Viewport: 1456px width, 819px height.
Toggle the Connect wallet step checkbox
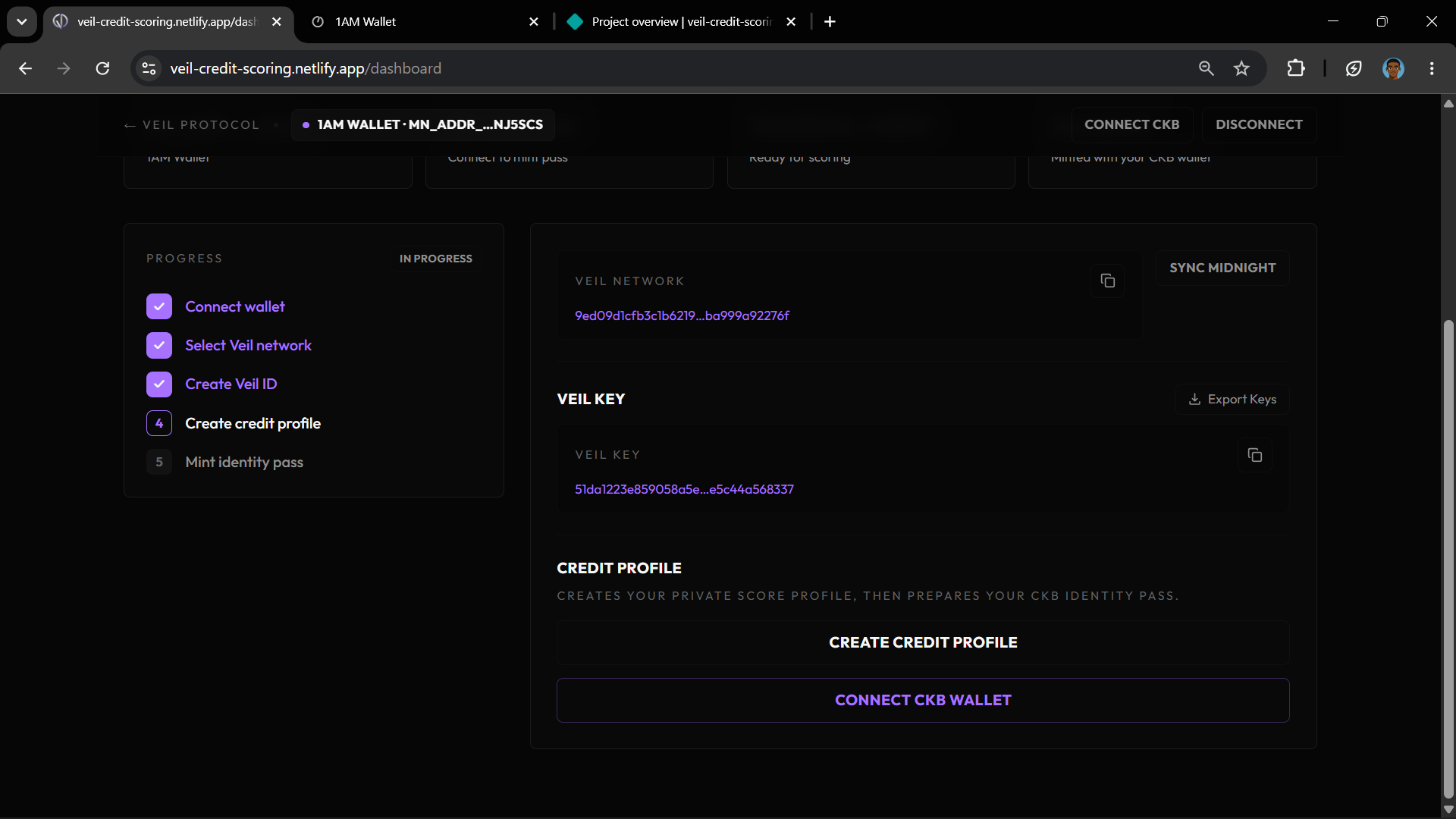coord(159,306)
